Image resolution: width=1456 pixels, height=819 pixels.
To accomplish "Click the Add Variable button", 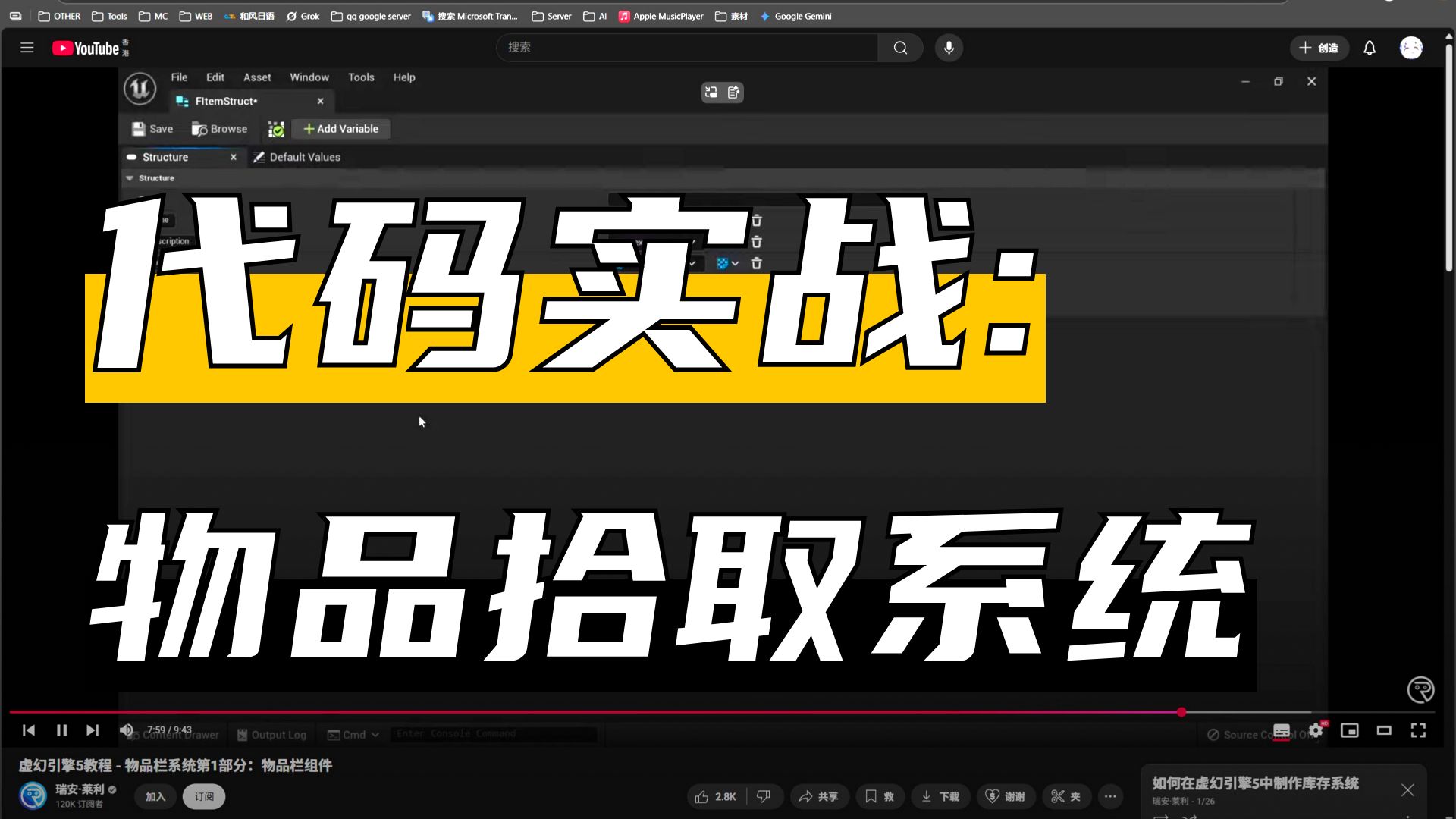I will point(341,129).
